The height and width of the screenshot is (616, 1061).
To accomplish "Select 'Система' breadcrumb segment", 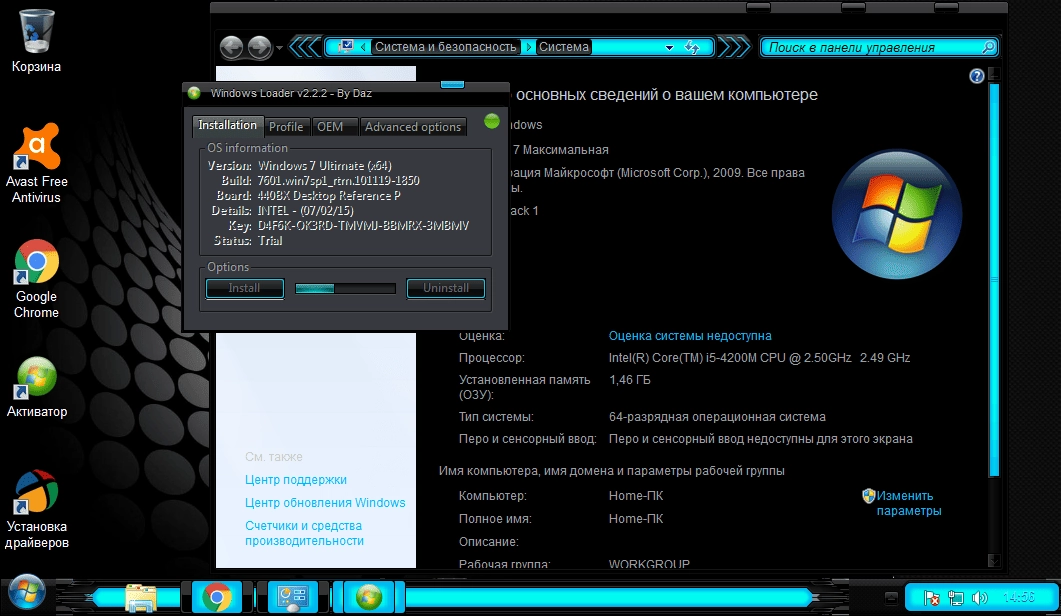I will [x=564, y=47].
